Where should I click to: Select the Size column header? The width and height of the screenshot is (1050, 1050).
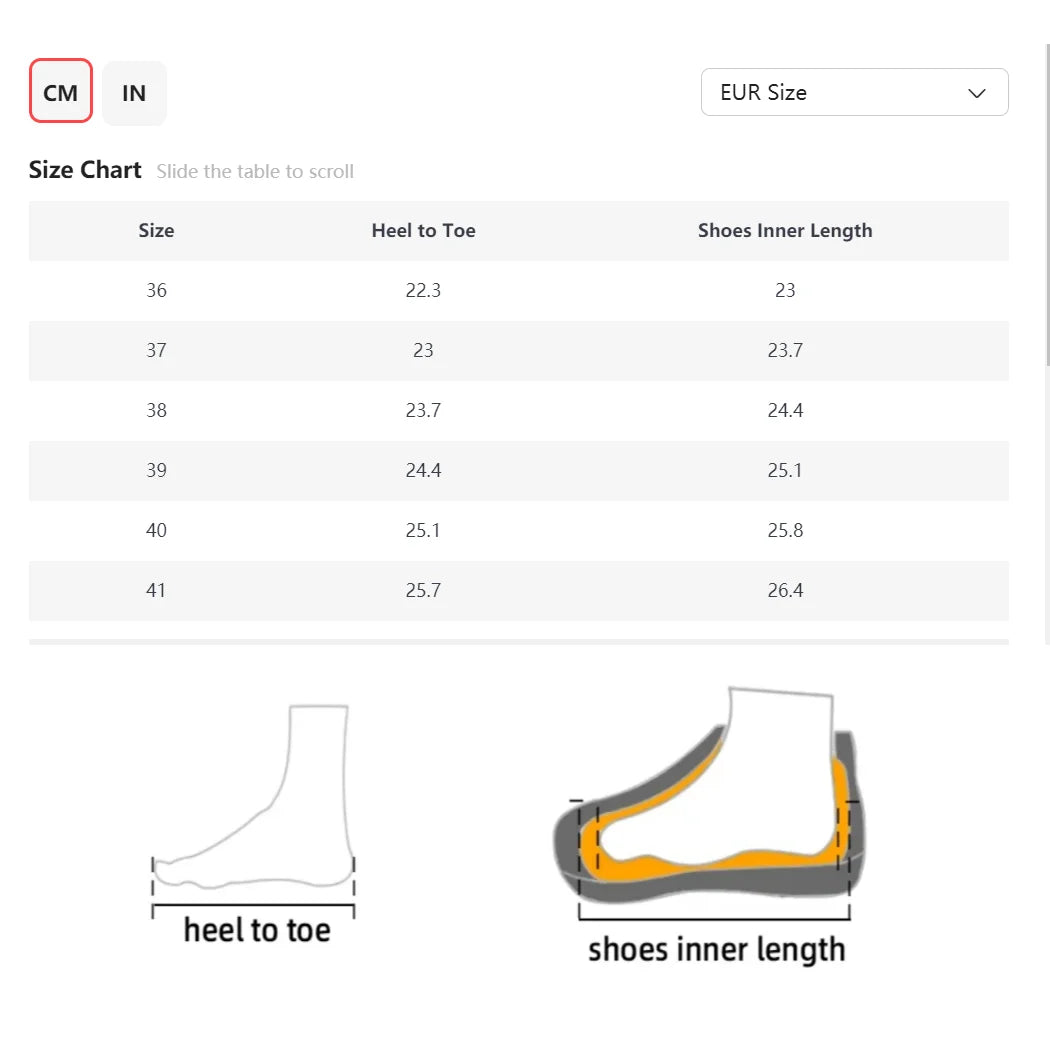[x=156, y=230]
